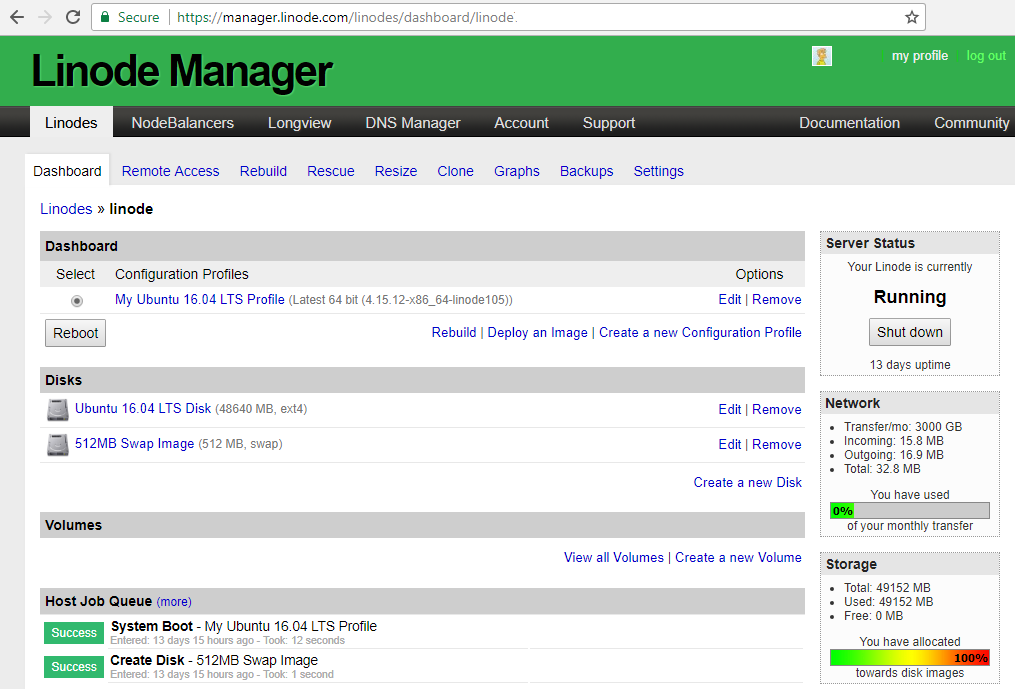Open the Rebuild sub-tab
Screen dimensions: 1015x689
(x=263, y=171)
